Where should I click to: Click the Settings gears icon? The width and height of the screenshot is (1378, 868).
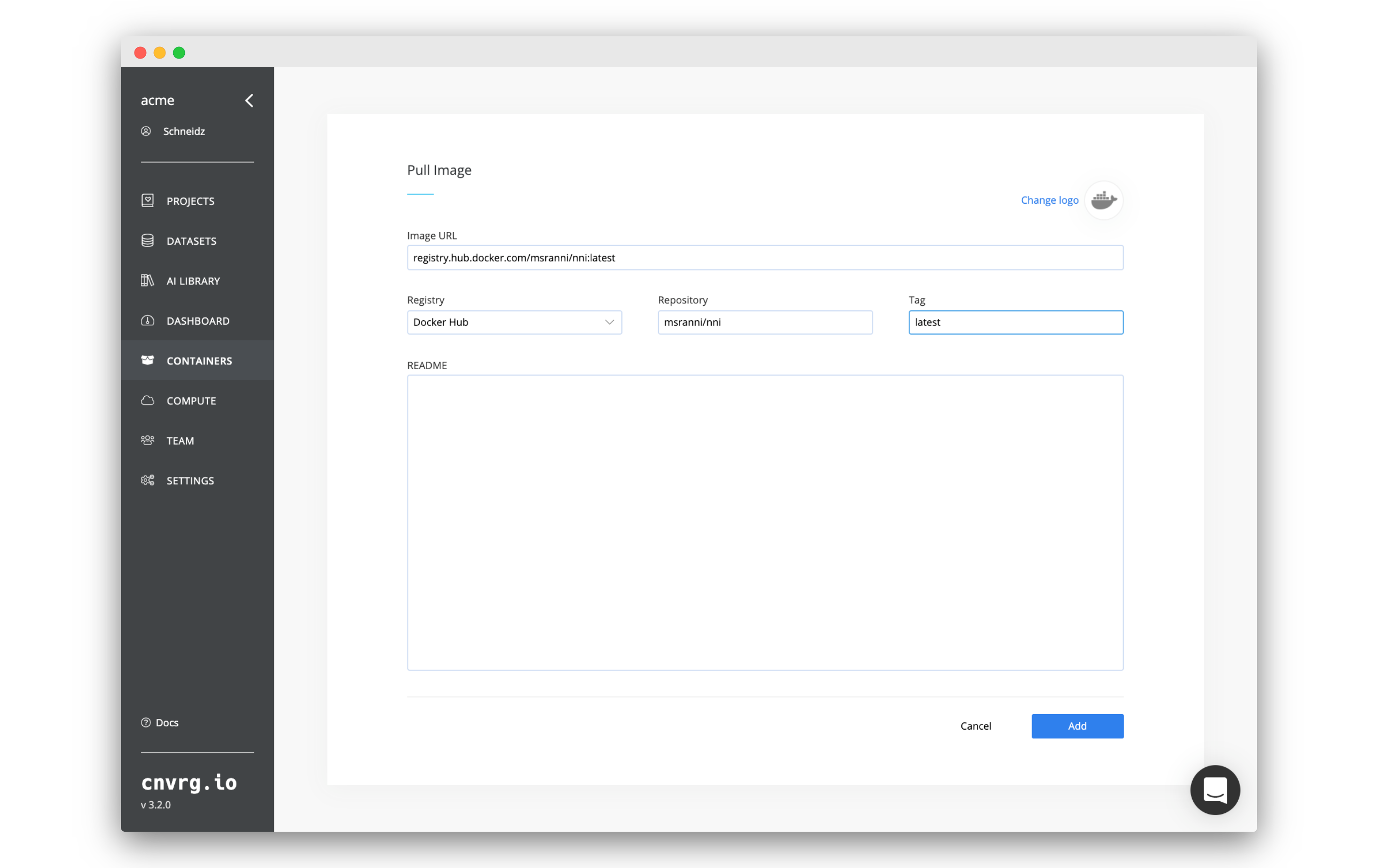coord(148,480)
